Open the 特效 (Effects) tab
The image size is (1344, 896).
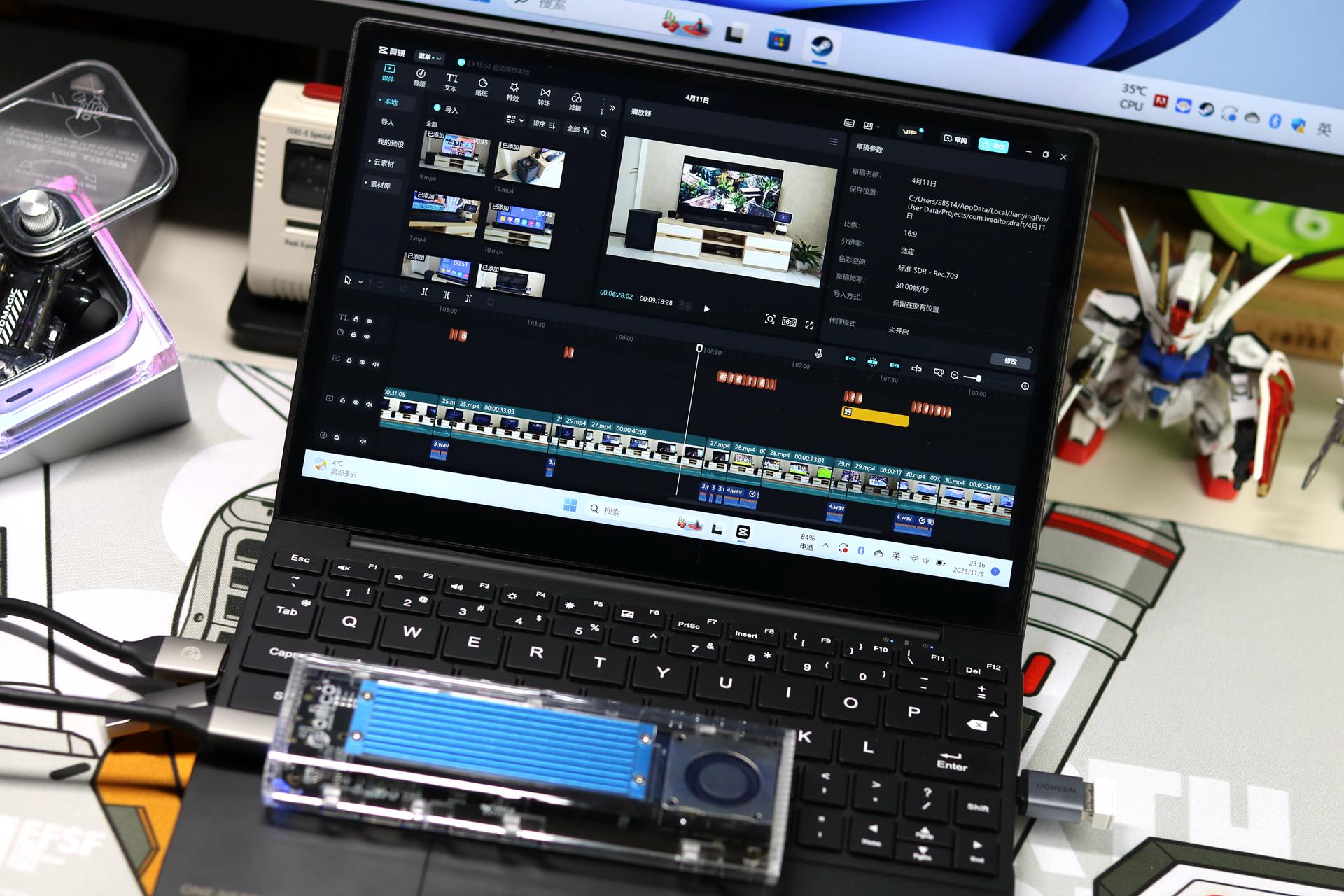[513, 92]
